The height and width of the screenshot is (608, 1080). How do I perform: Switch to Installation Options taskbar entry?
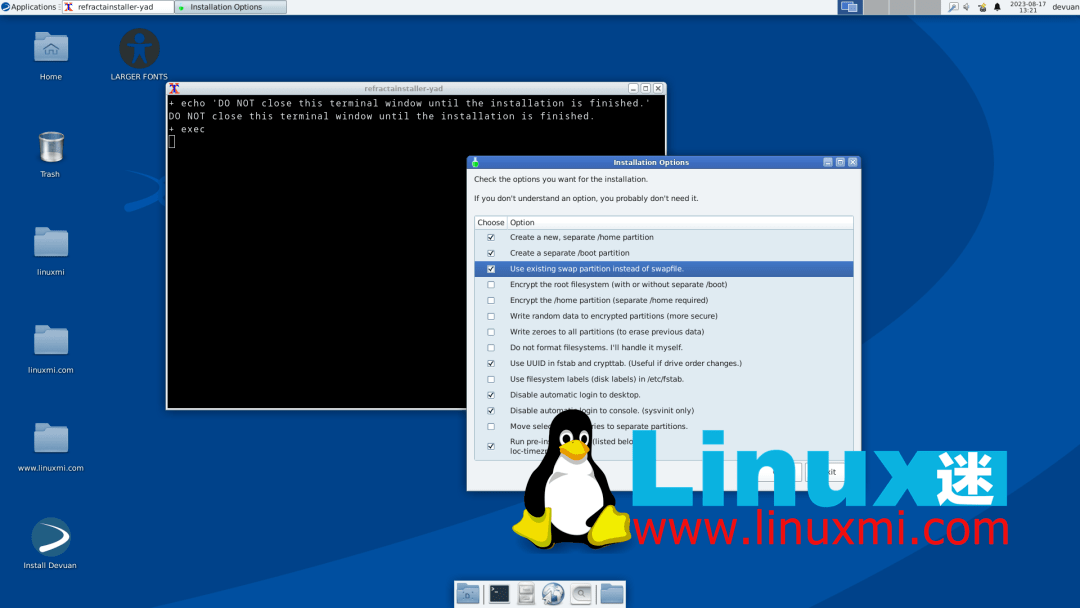230,7
